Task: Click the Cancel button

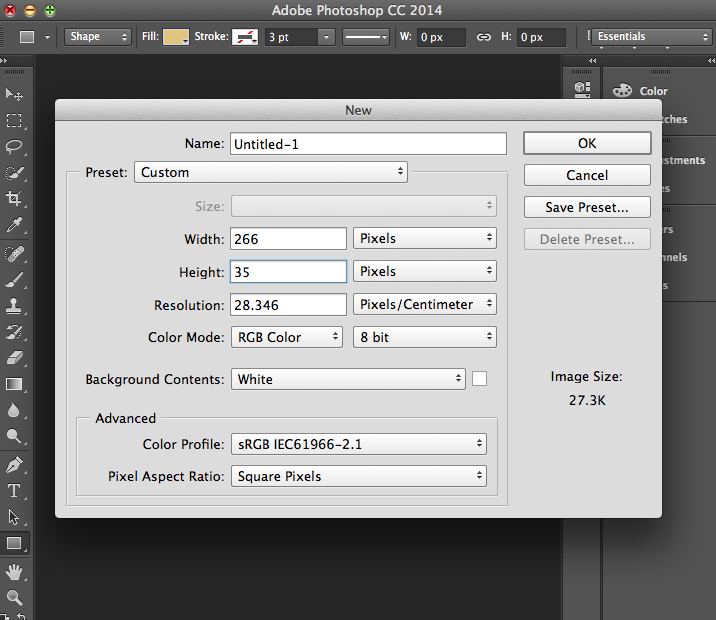Action: point(587,175)
